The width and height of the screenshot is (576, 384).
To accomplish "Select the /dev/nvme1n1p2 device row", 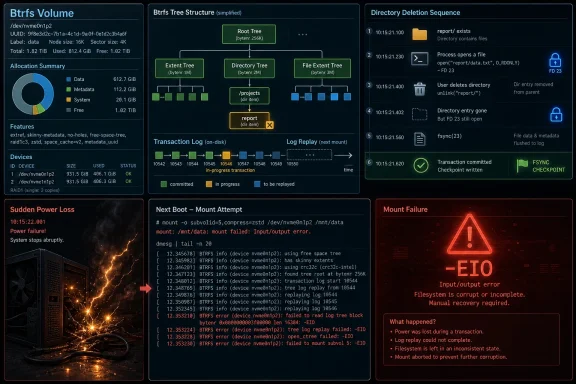I will 73,182.
